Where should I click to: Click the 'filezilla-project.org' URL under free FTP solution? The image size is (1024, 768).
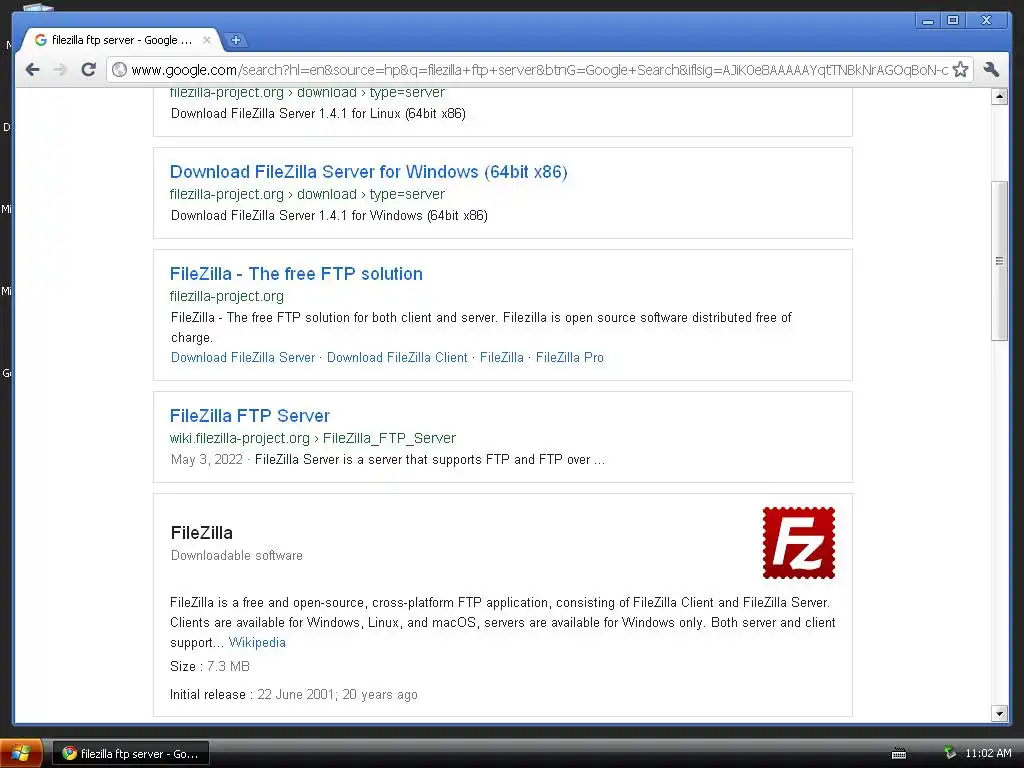click(227, 296)
